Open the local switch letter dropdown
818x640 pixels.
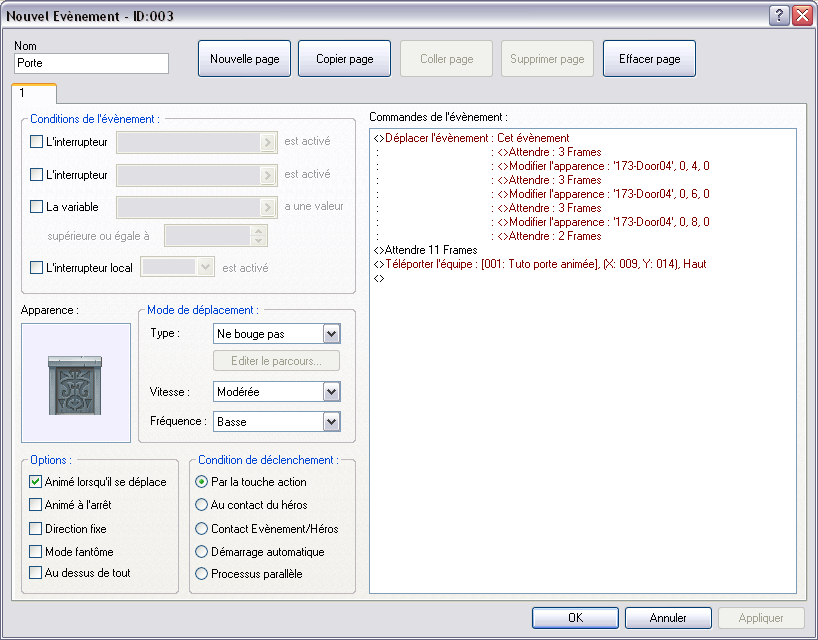click(205, 267)
